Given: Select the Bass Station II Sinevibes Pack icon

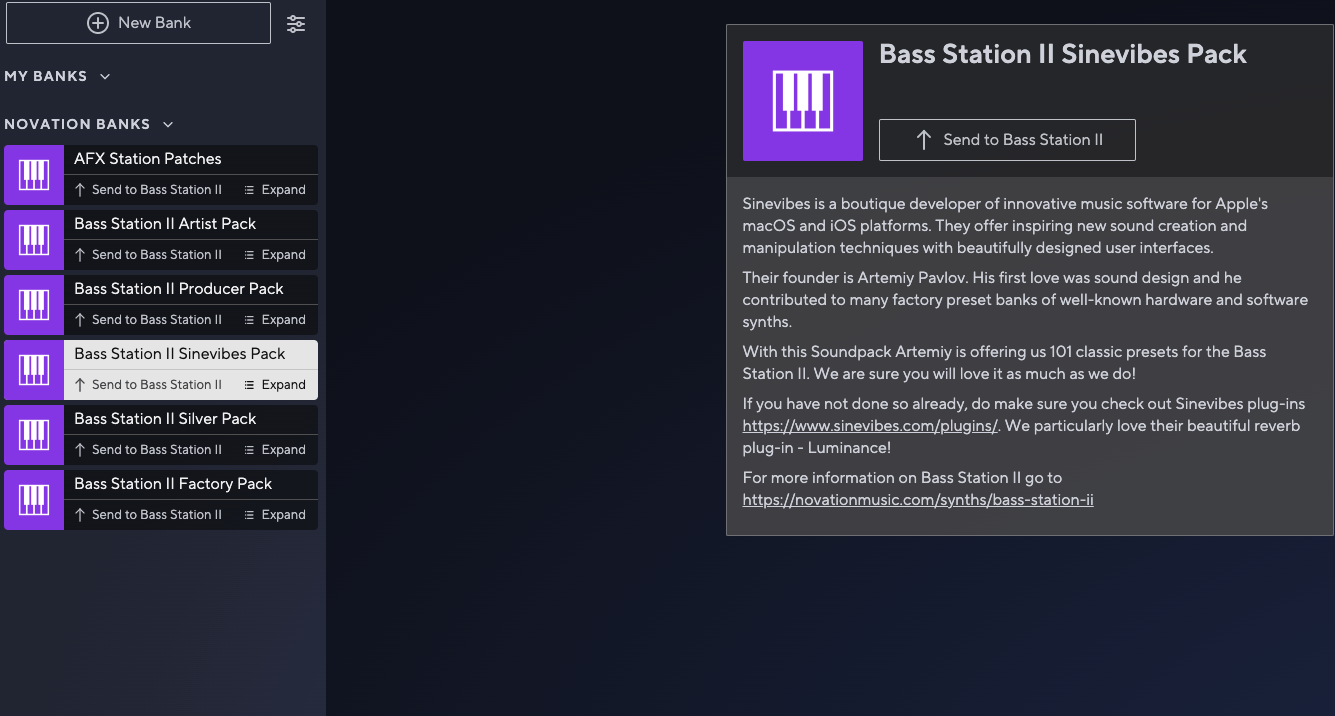Looking at the screenshot, I should [34, 370].
